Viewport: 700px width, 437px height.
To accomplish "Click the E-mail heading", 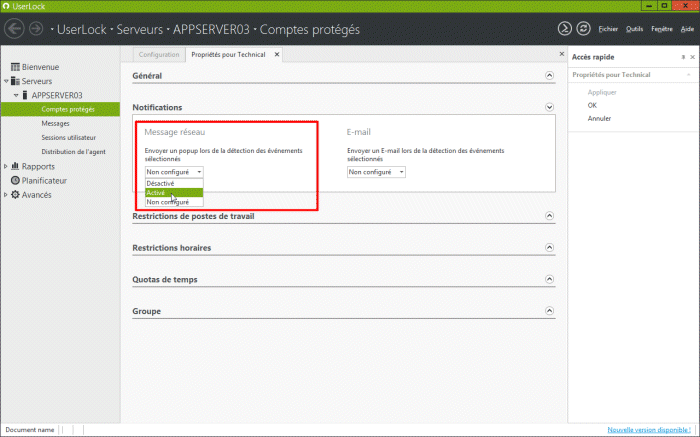I will pyautogui.click(x=359, y=132).
